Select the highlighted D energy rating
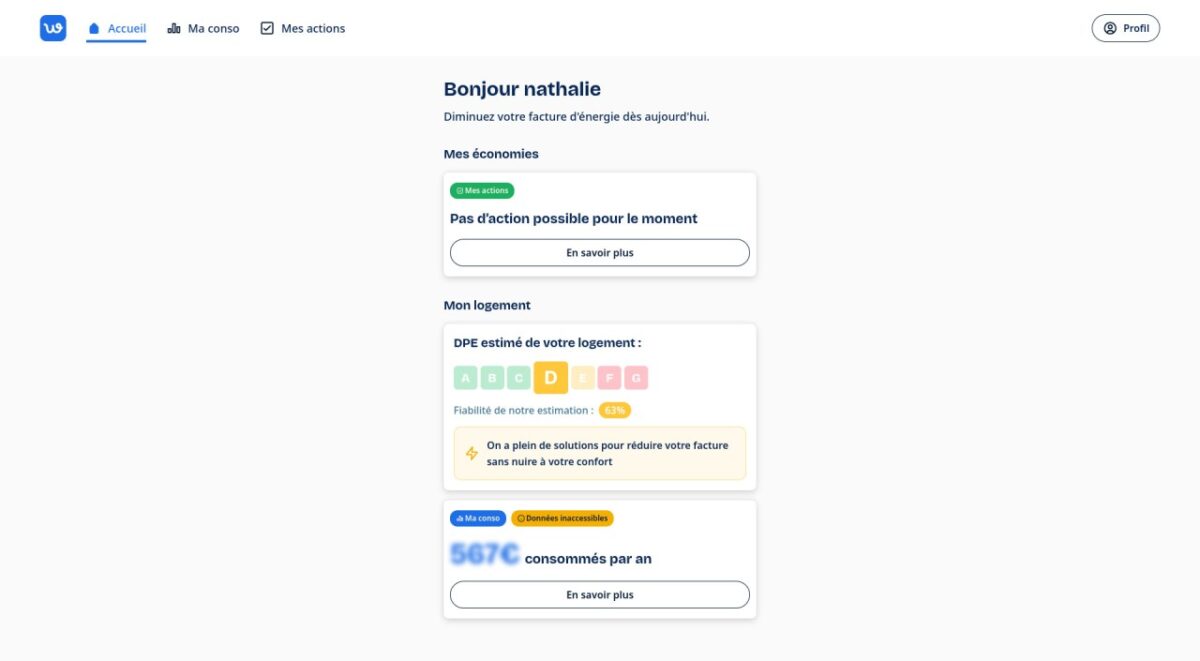The width and height of the screenshot is (1200, 661). tap(551, 378)
